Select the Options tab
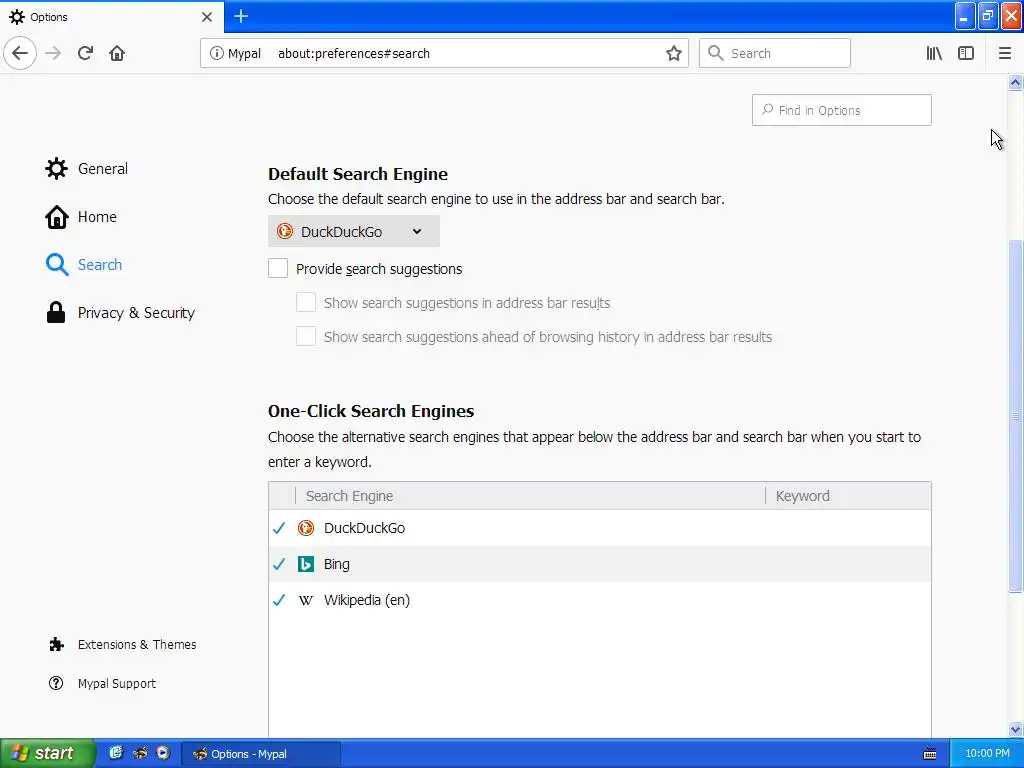1024x768 pixels. pyautogui.click(x=111, y=16)
